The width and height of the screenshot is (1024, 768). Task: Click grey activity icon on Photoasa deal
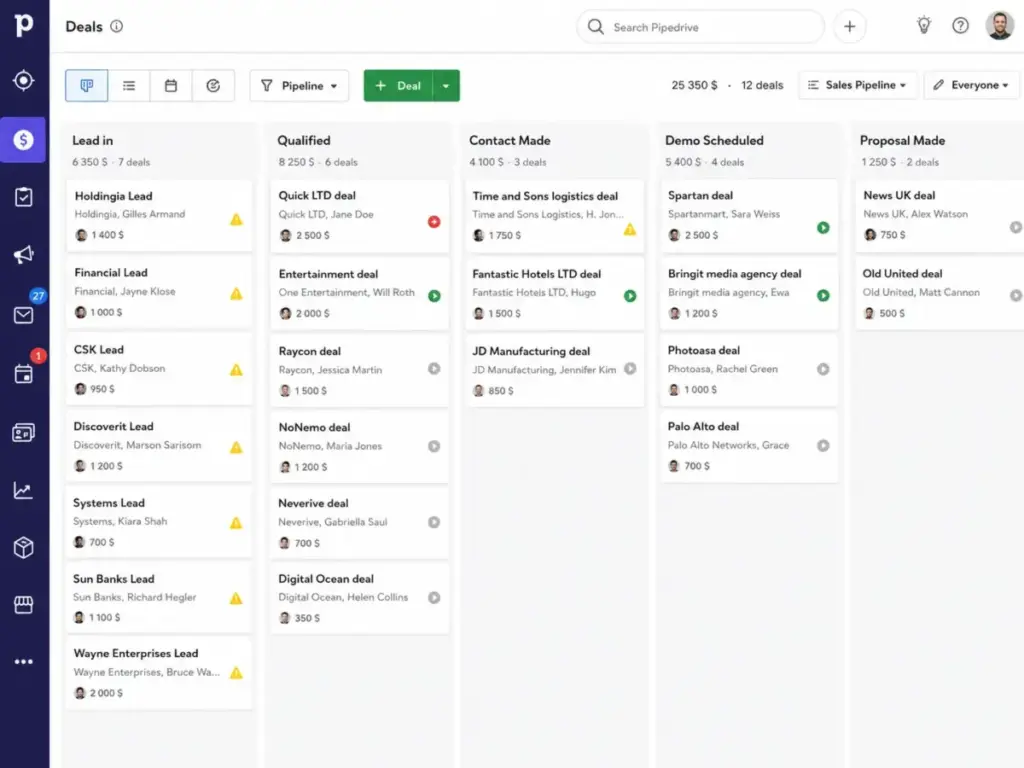pos(823,370)
